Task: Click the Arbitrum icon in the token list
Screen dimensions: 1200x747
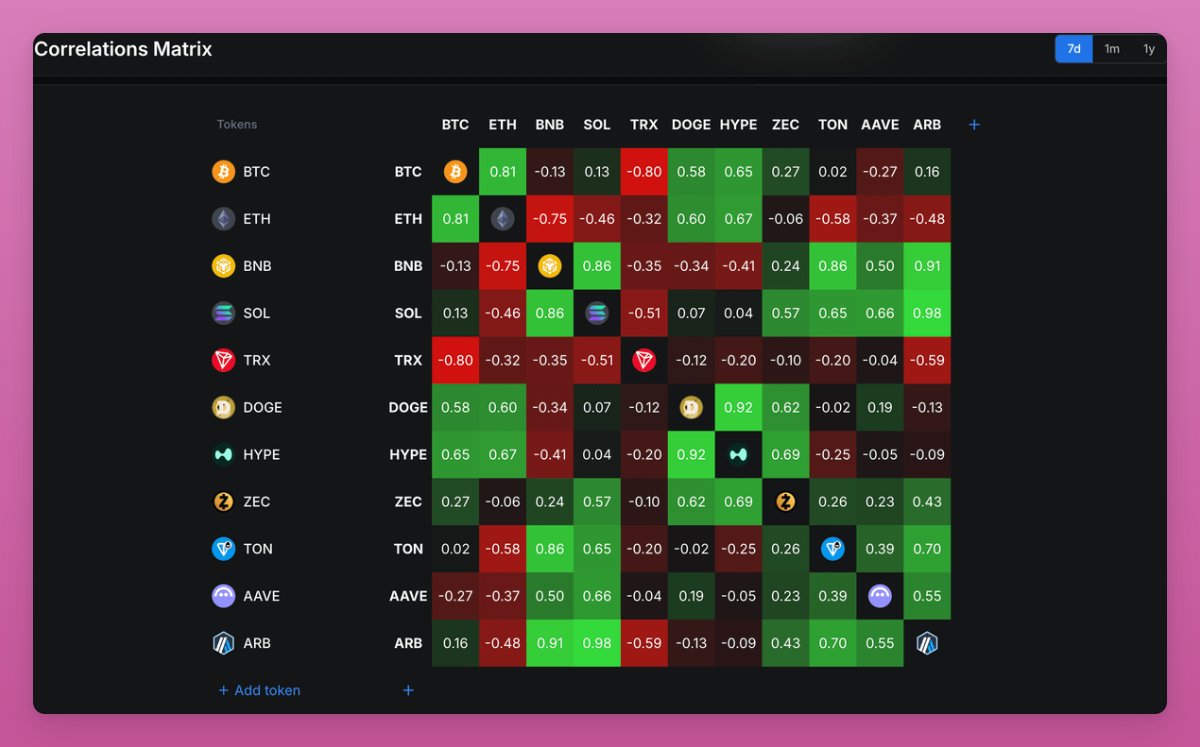Action: pyautogui.click(x=223, y=643)
